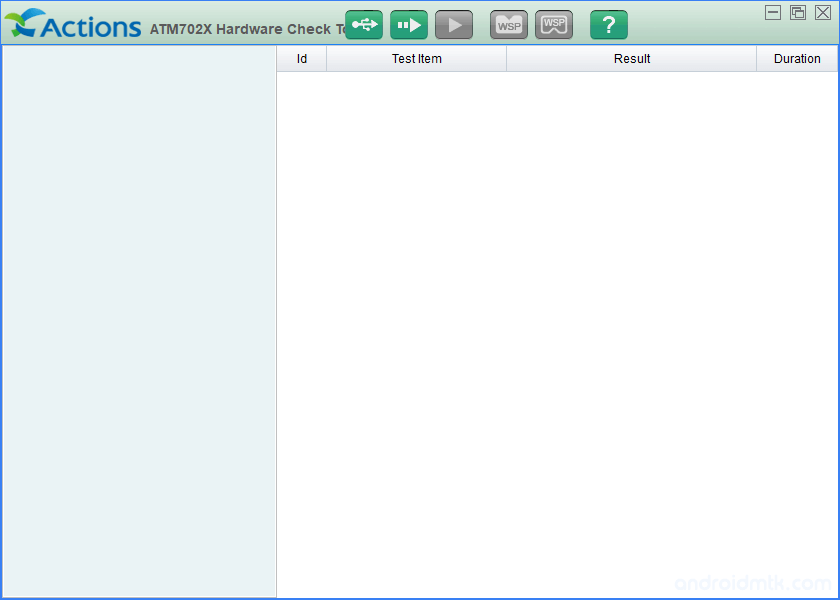Viewport: 840px width, 600px height.
Task: Select the solid-filled WSP icon
Action: [509, 24]
